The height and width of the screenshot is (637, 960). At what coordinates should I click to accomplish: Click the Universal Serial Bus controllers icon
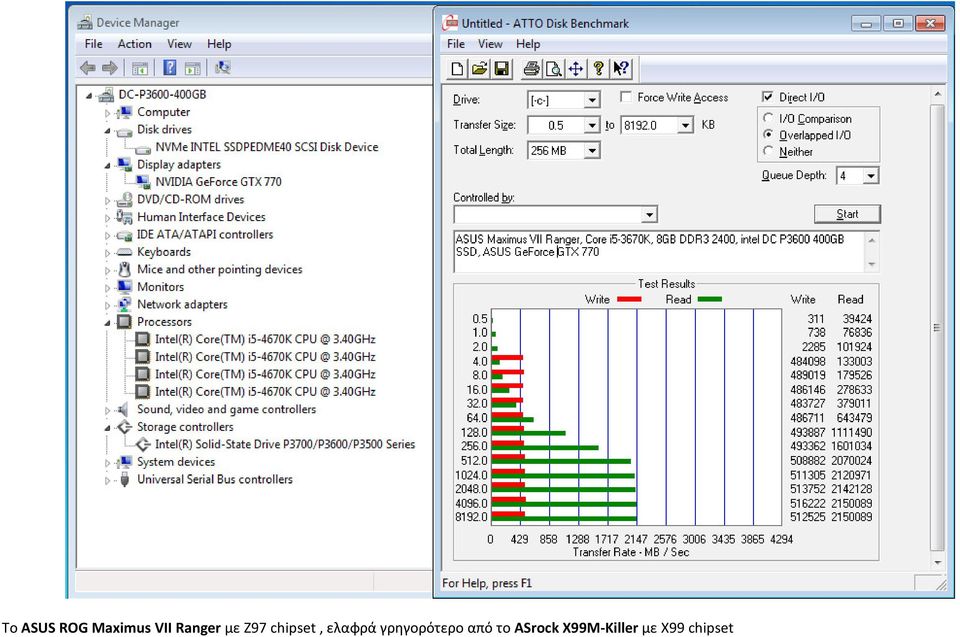point(124,480)
